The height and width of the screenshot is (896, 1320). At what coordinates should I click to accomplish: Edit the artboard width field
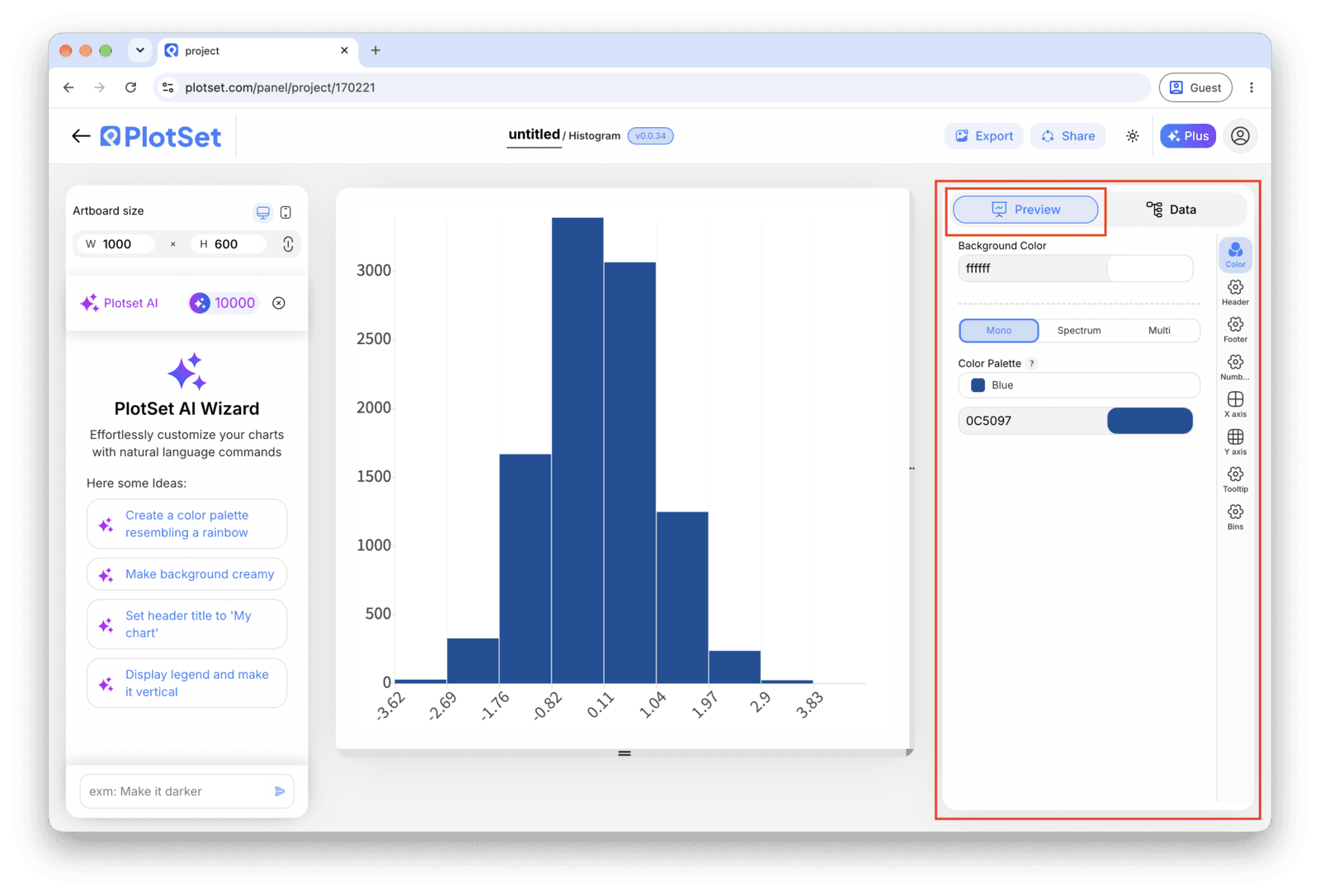coord(115,244)
